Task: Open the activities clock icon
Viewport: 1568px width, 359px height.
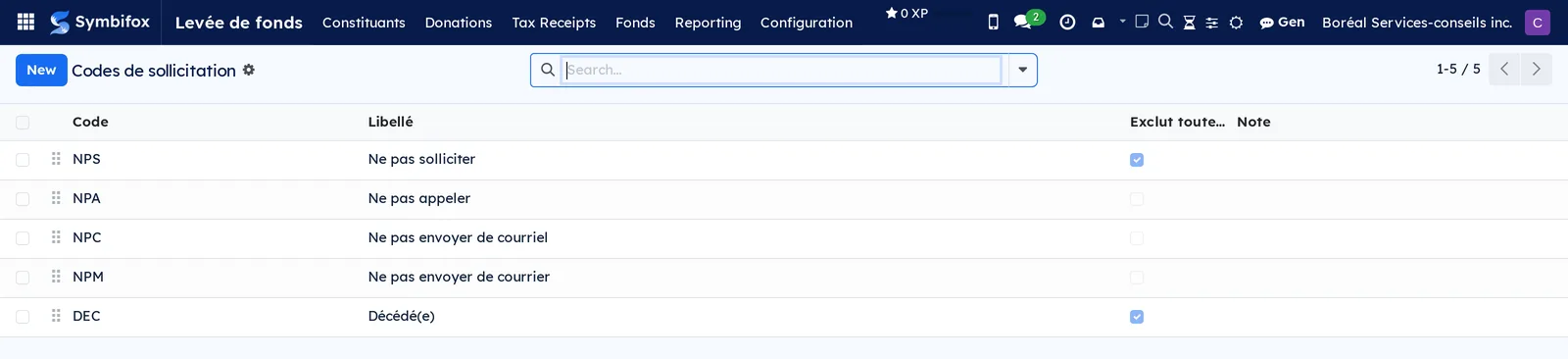Action: 1067,22
